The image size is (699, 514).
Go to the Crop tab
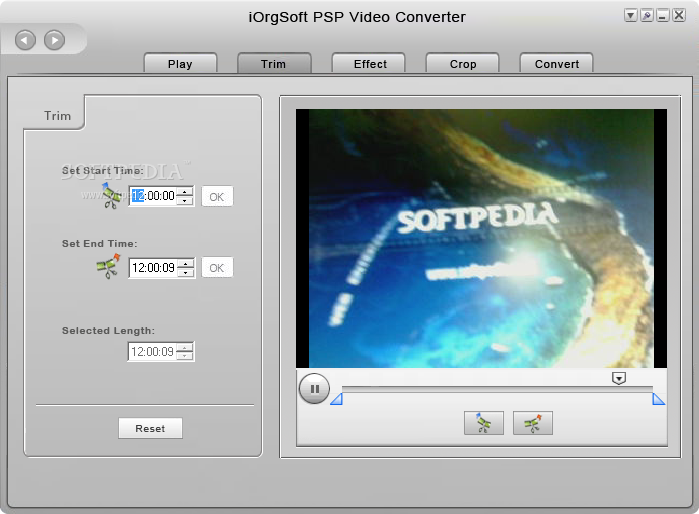click(x=463, y=64)
